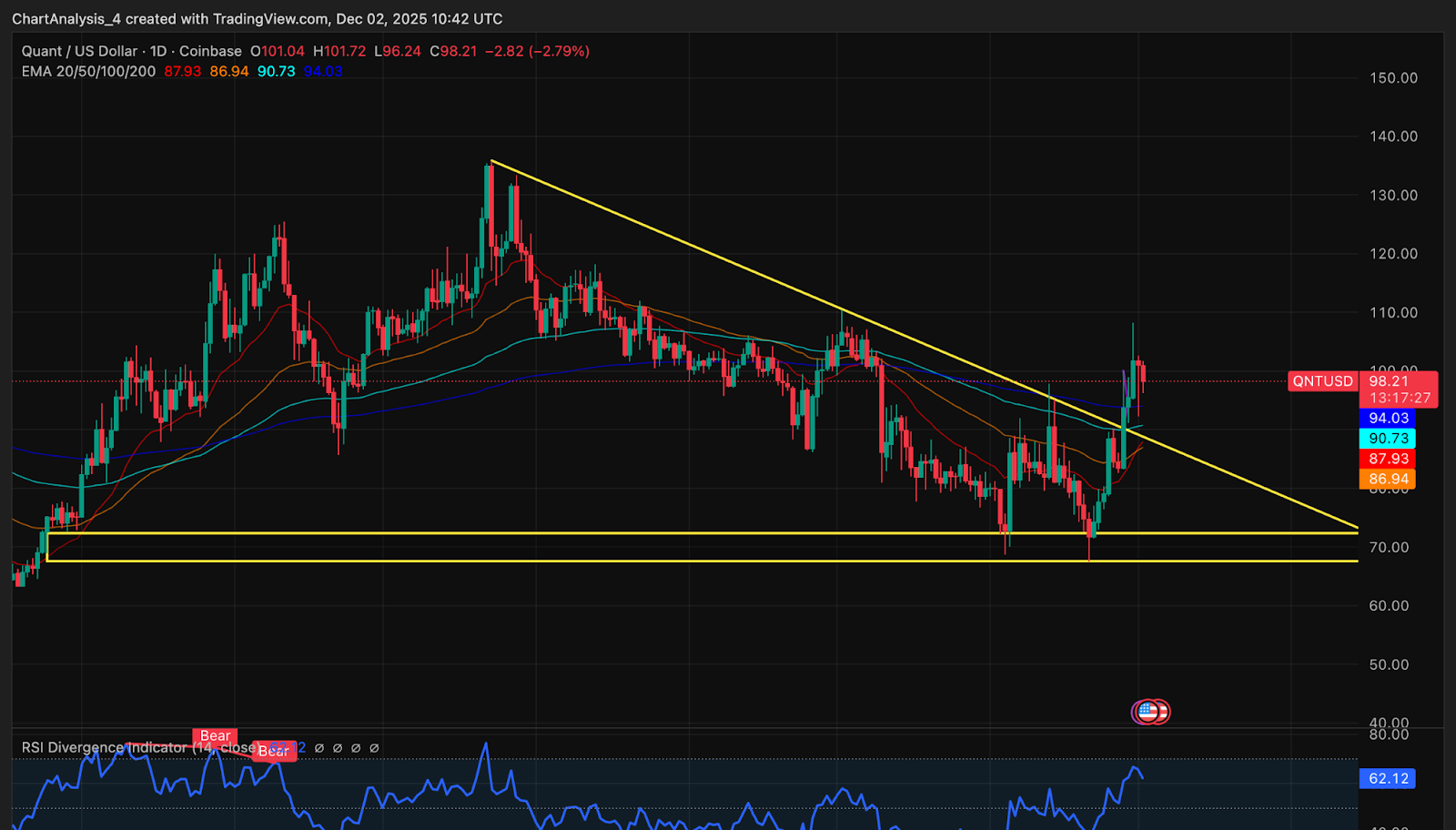The image size is (1456, 830).
Task: Select the close value C98.21 in legend
Action: tap(453, 51)
